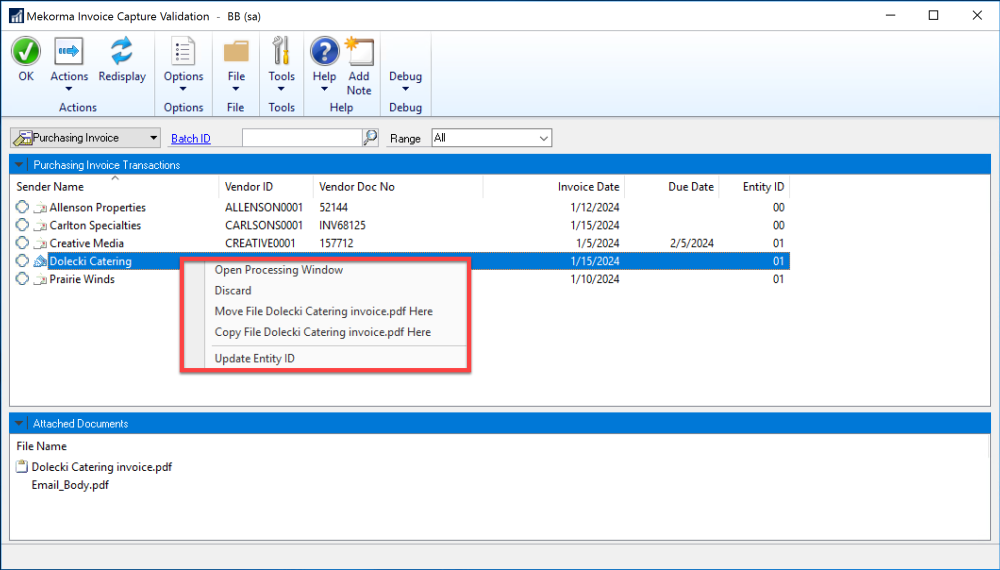1000x570 pixels.
Task: Click the Add Note icon
Action: tap(359, 52)
